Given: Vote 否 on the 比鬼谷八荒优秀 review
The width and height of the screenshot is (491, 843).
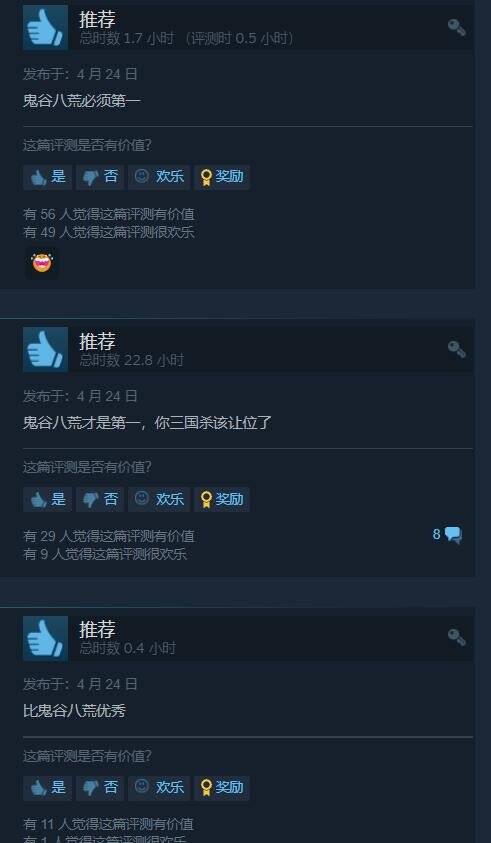Looking at the screenshot, I should (100, 788).
